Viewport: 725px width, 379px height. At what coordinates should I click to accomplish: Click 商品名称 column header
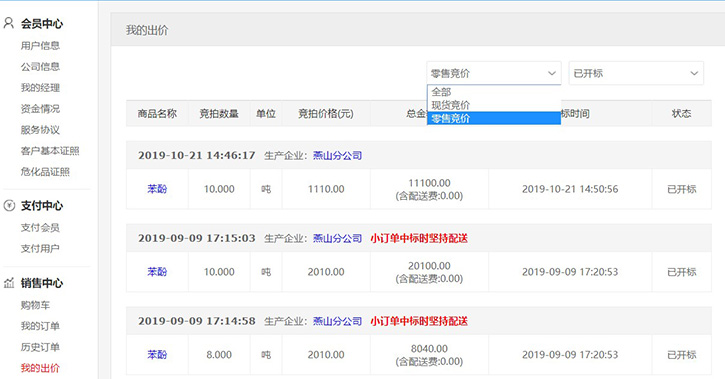pos(157,114)
